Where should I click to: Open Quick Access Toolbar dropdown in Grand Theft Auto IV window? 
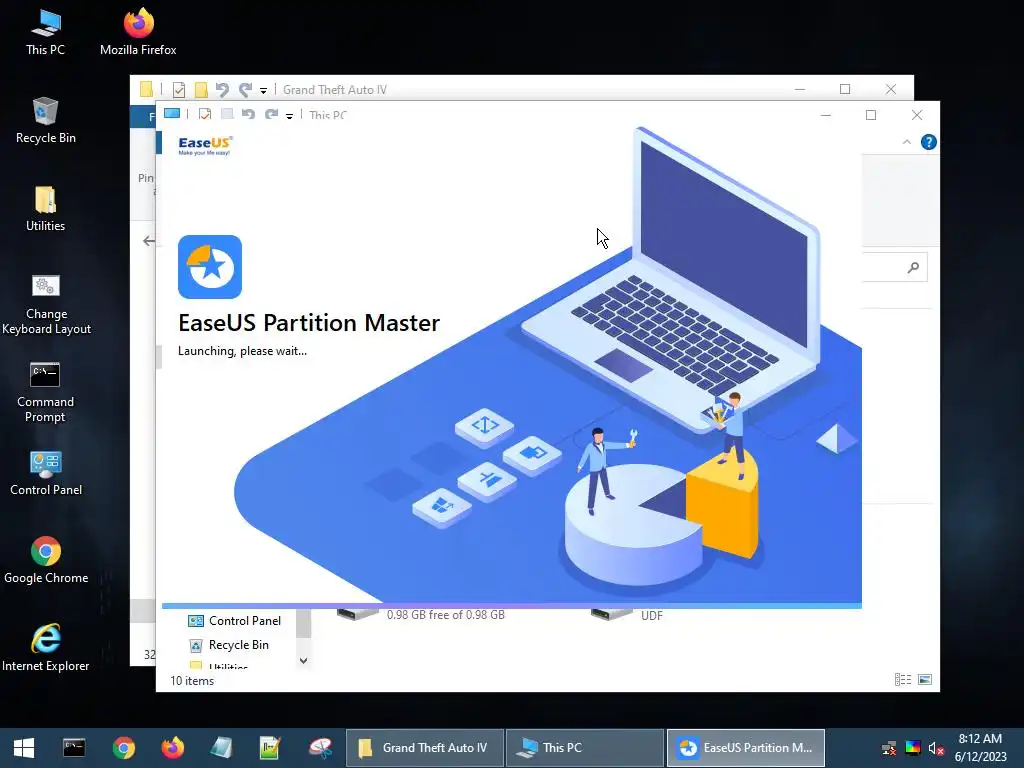(263, 91)
